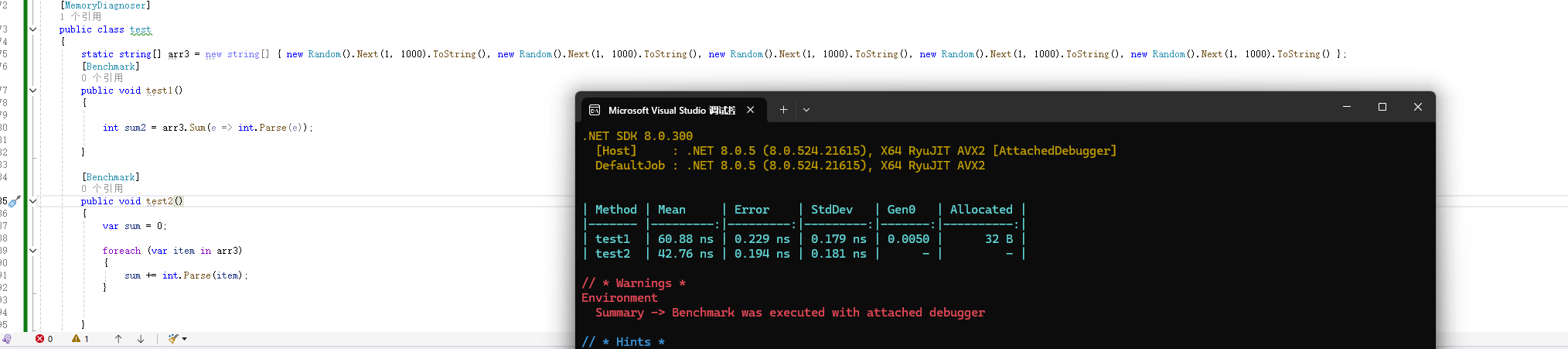Click the '42.76 ns' mean value

point(686,254)
